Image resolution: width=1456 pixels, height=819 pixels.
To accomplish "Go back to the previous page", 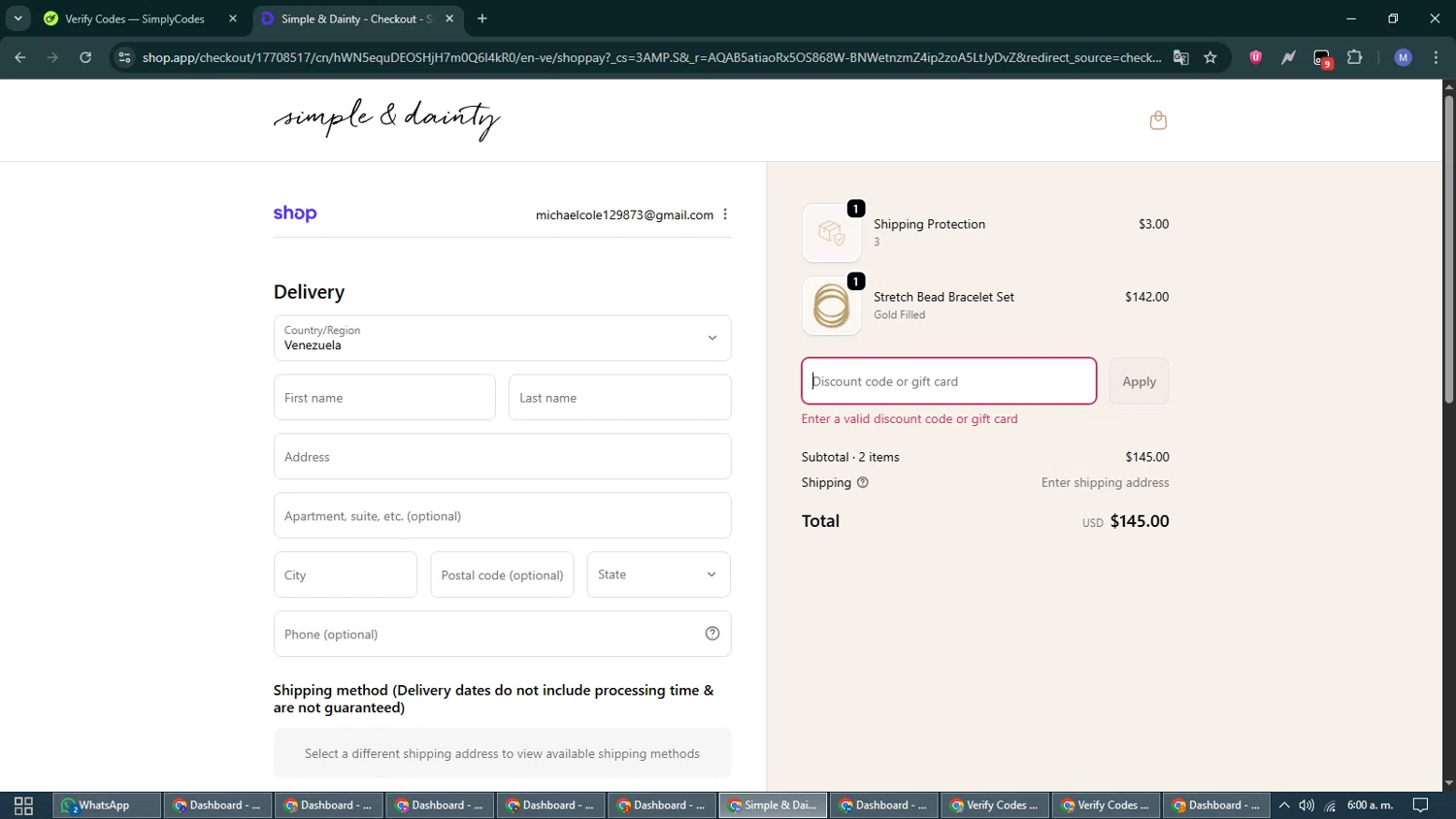I will tap(20, 57).
